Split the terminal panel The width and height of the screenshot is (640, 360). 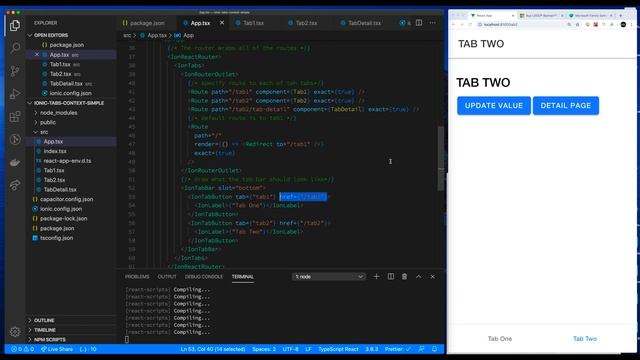click(x=391, y=276)
